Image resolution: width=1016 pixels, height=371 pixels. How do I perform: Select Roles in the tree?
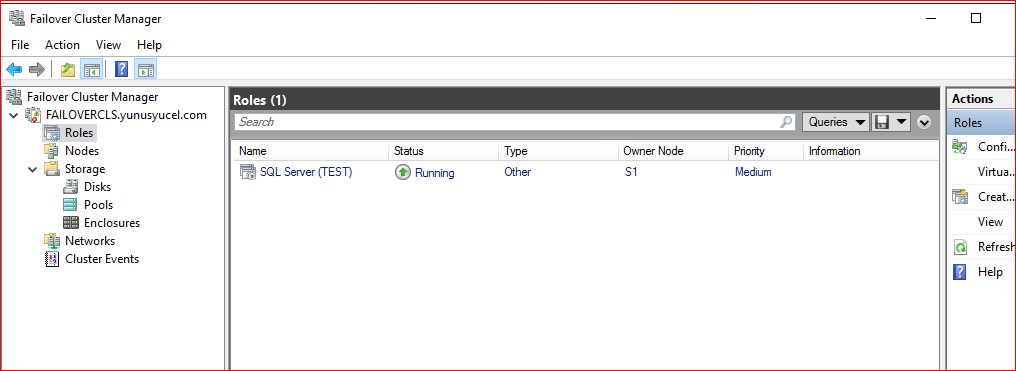click(79, 133)
